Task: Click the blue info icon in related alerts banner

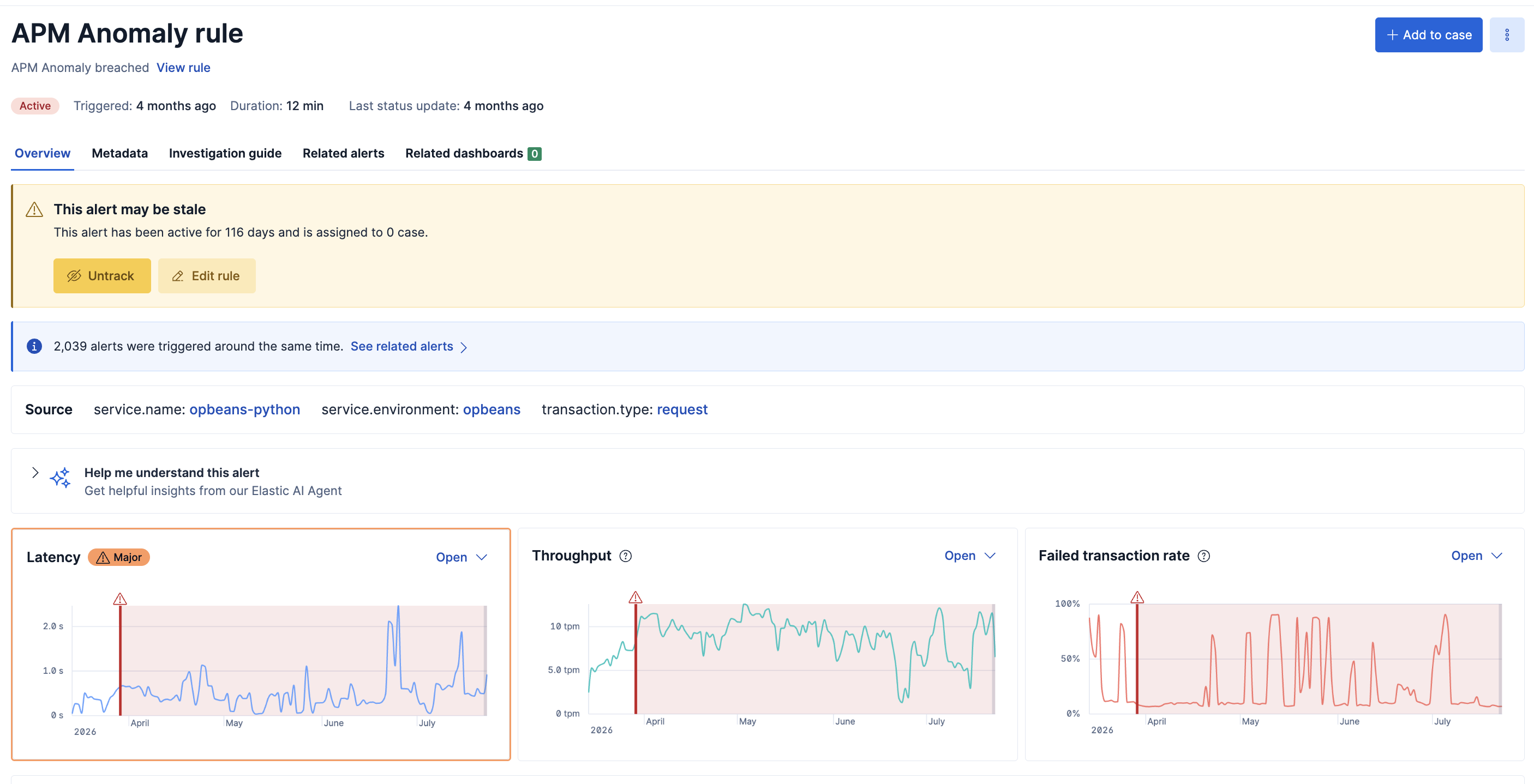Action: pyautogui.click(x=34, y=346)
